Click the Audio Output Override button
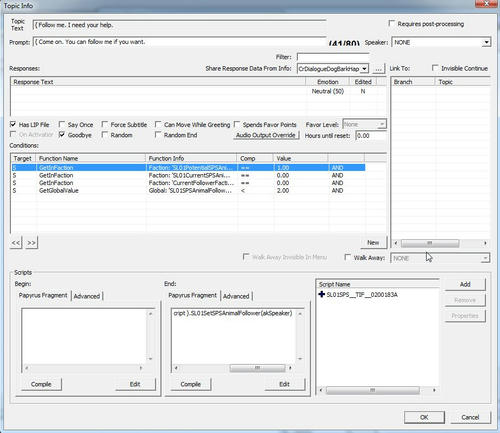Viewport: 500px width, 433px height. 266,135
